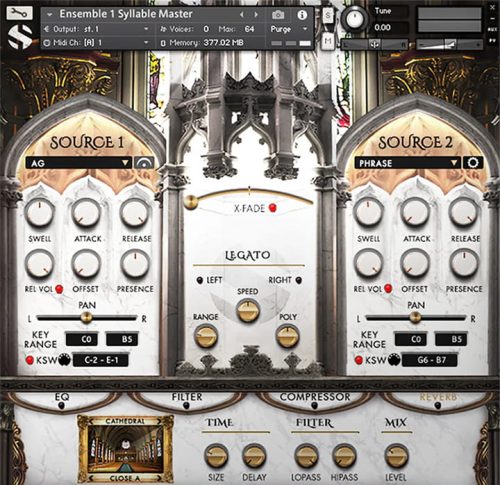Click the camera snapshot icon
Screen dimensions: 500x485
(278, 15)
